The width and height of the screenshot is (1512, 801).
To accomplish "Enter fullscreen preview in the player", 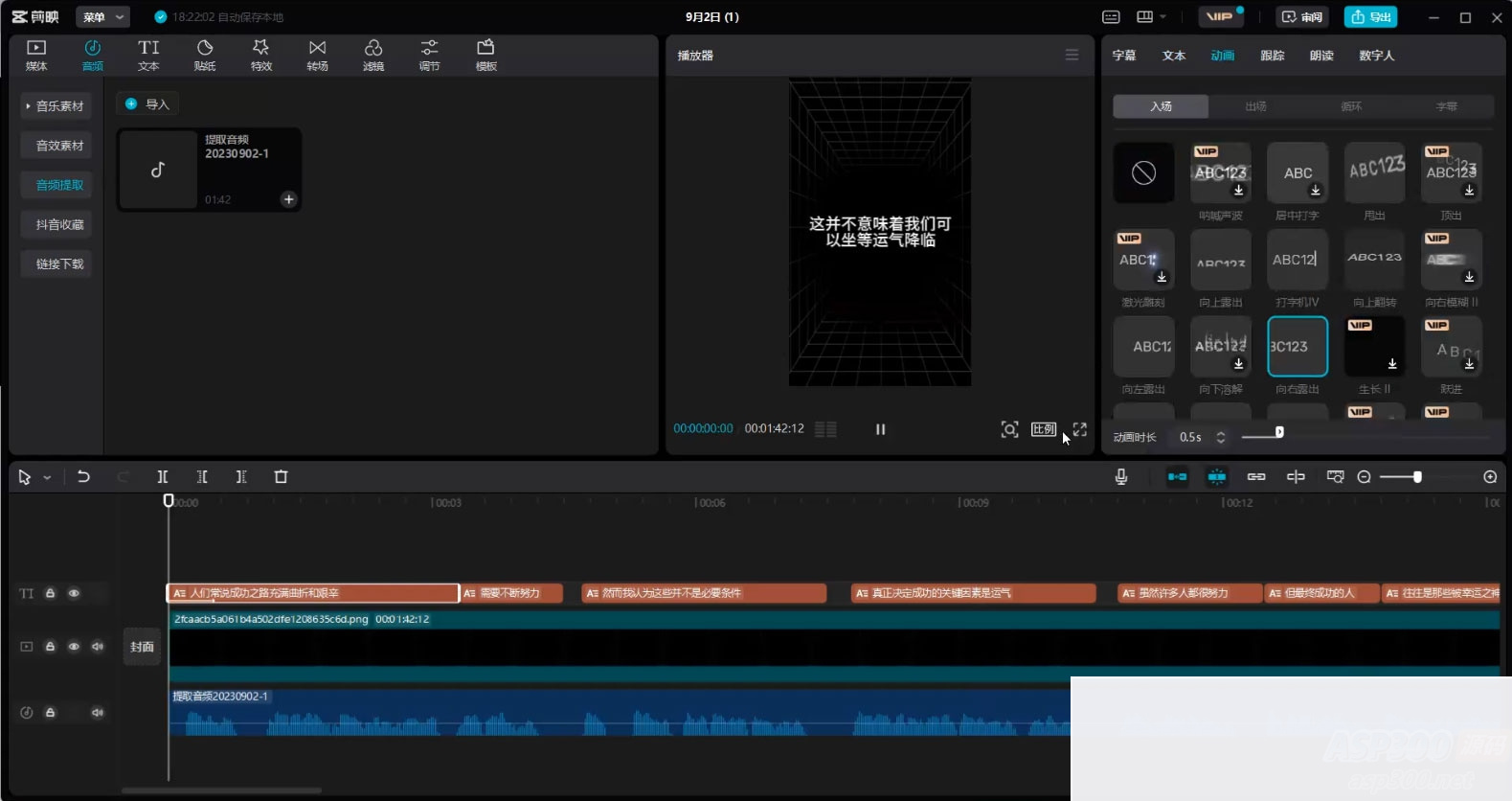I will coord(1080,429).
